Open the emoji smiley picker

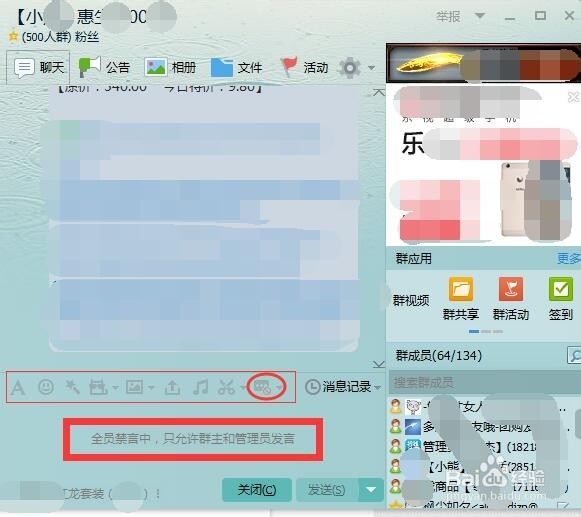pos(46,387)
